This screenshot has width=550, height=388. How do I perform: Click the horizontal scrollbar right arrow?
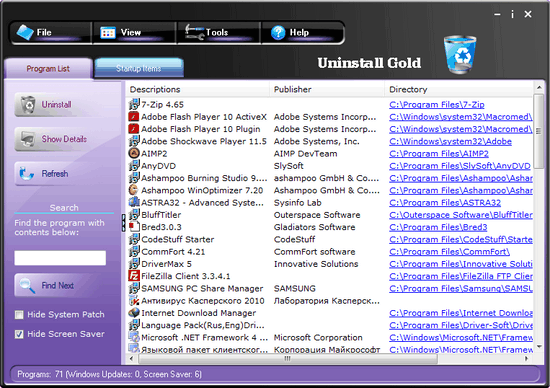[526, 359]
